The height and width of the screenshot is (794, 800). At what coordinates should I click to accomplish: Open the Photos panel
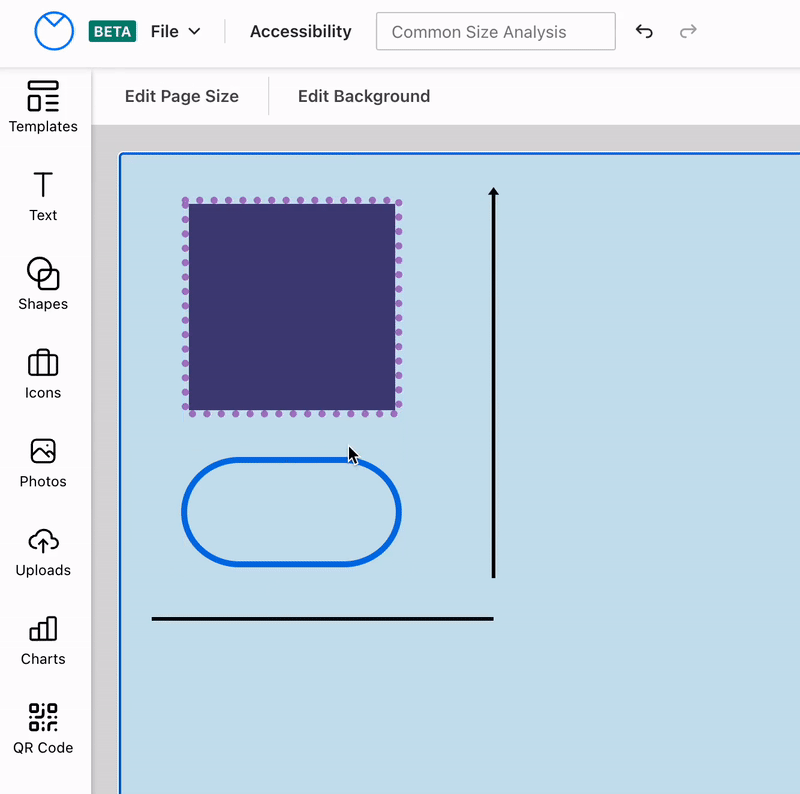point(43,462)
